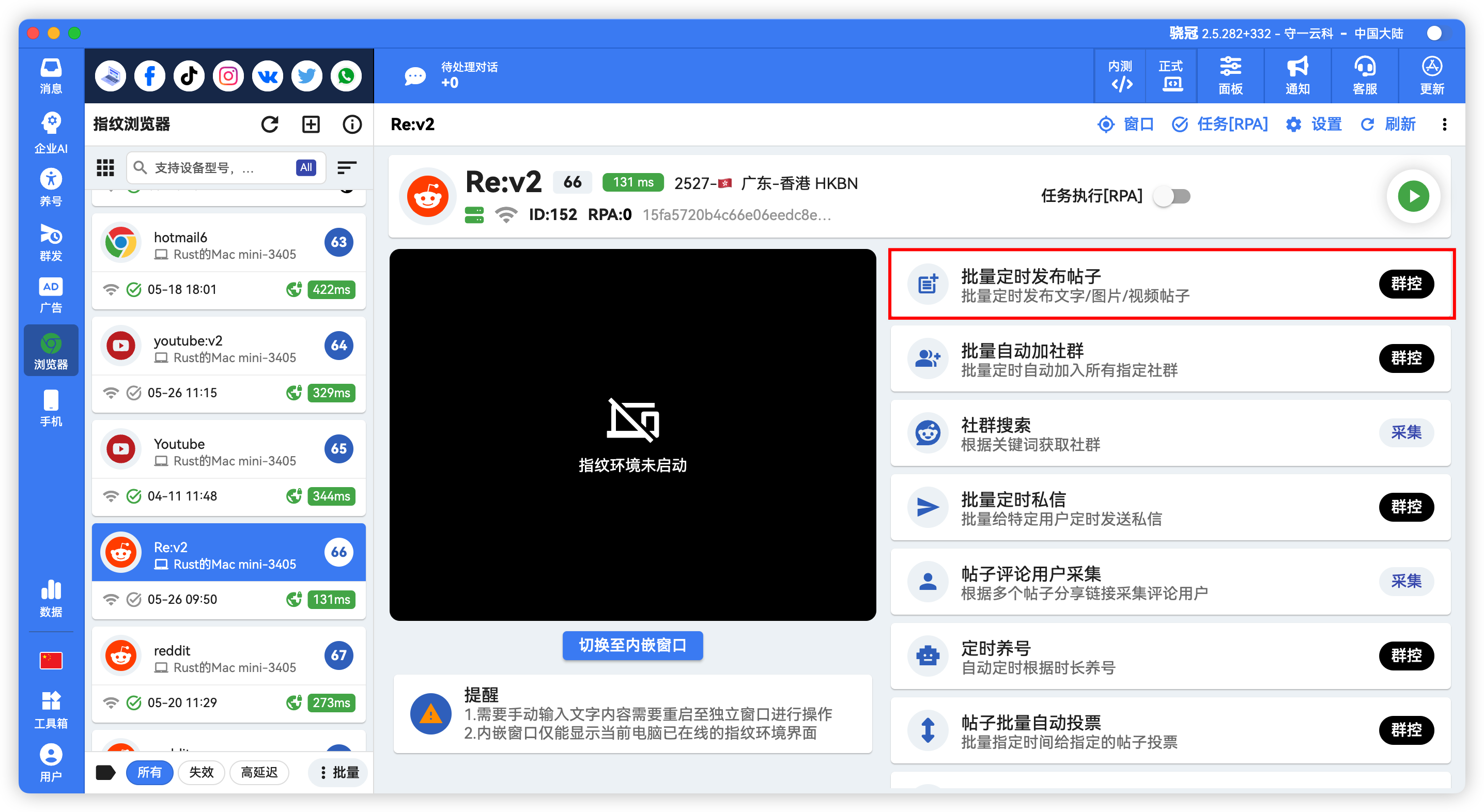Click 刷新 refresh in the header
The width and height of the screenshot is (1484, 812).
(x=1388, y=124)
